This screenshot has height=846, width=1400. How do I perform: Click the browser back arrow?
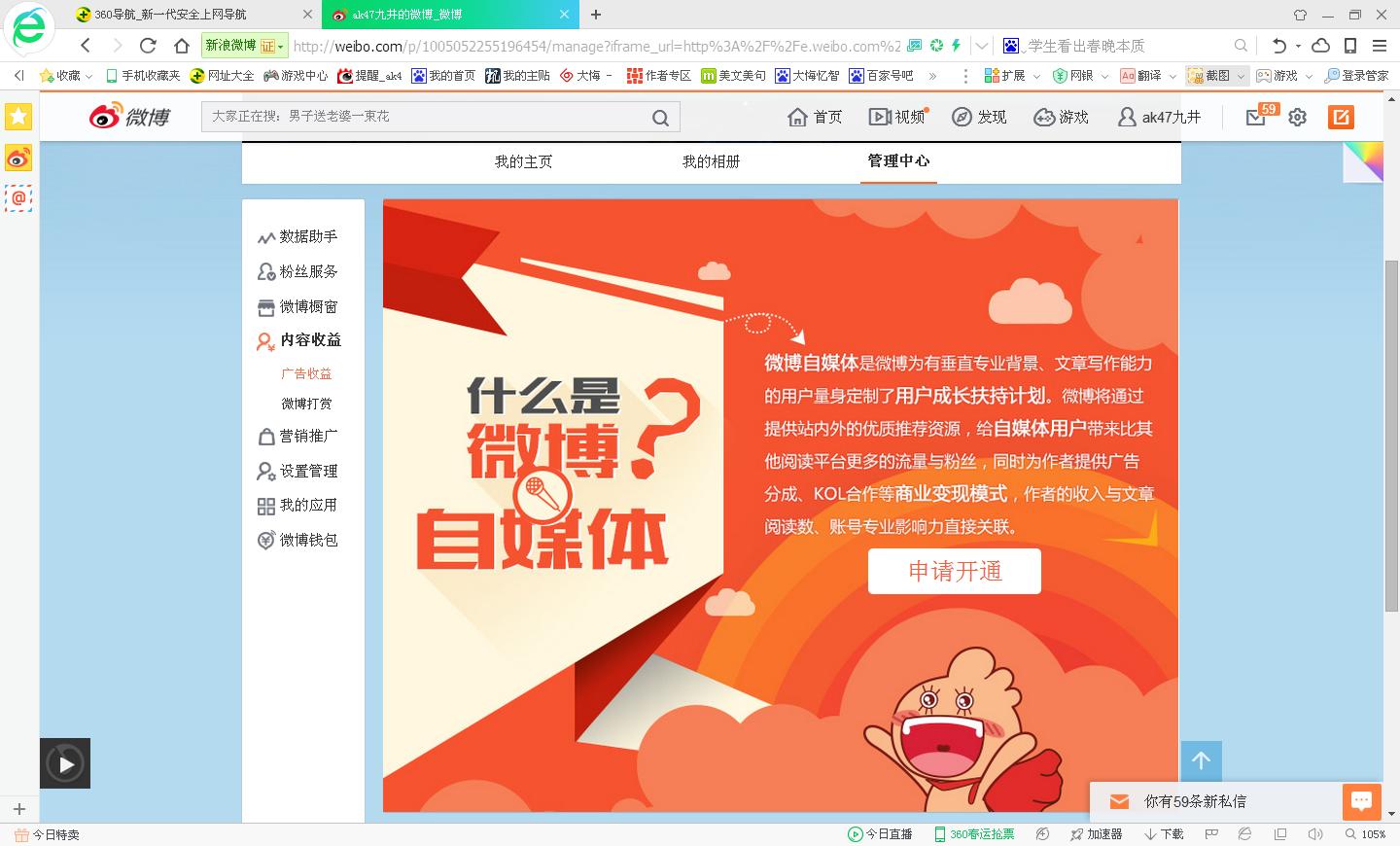[x=86, y=46]
